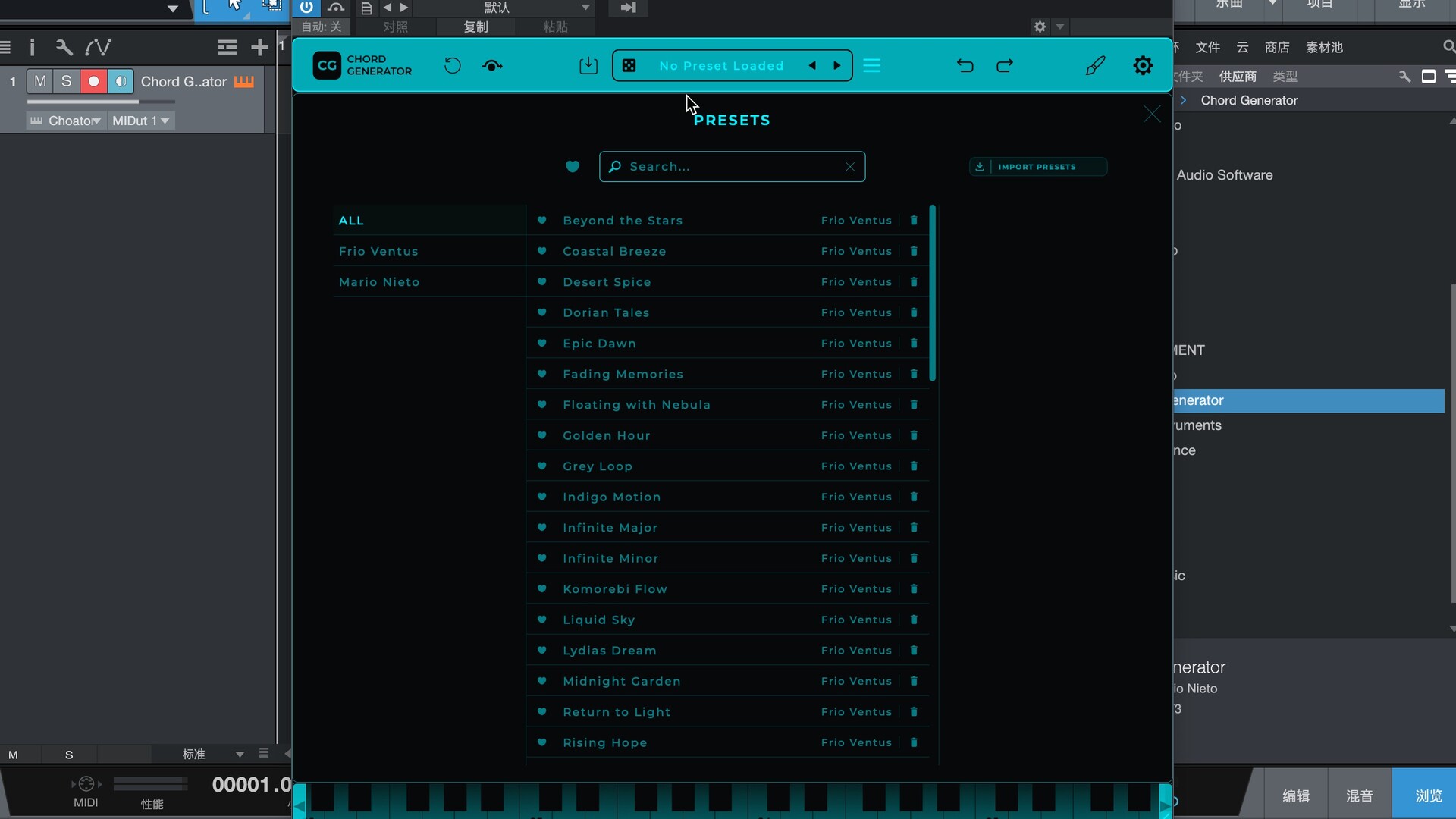Click the preset list scrollbar
Image resolution: width=1456 pixels, height=819 pixels.
932,293
